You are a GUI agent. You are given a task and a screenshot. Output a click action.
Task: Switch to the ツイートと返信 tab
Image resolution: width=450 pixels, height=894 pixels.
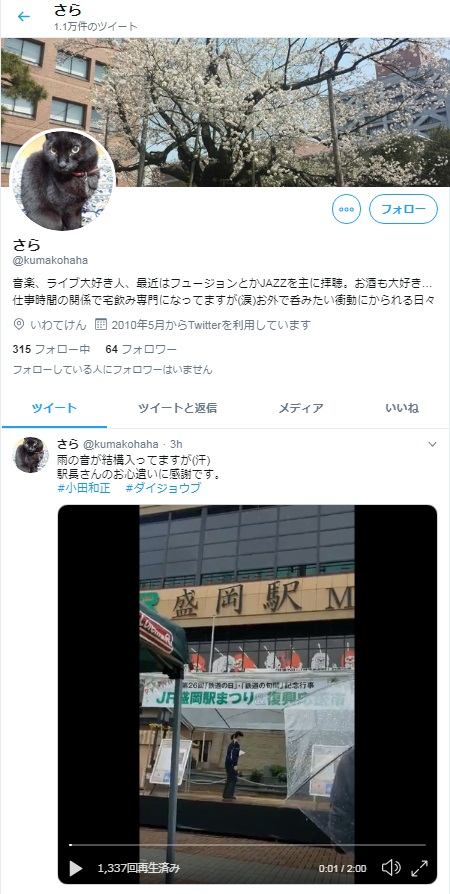pos(177,408)
